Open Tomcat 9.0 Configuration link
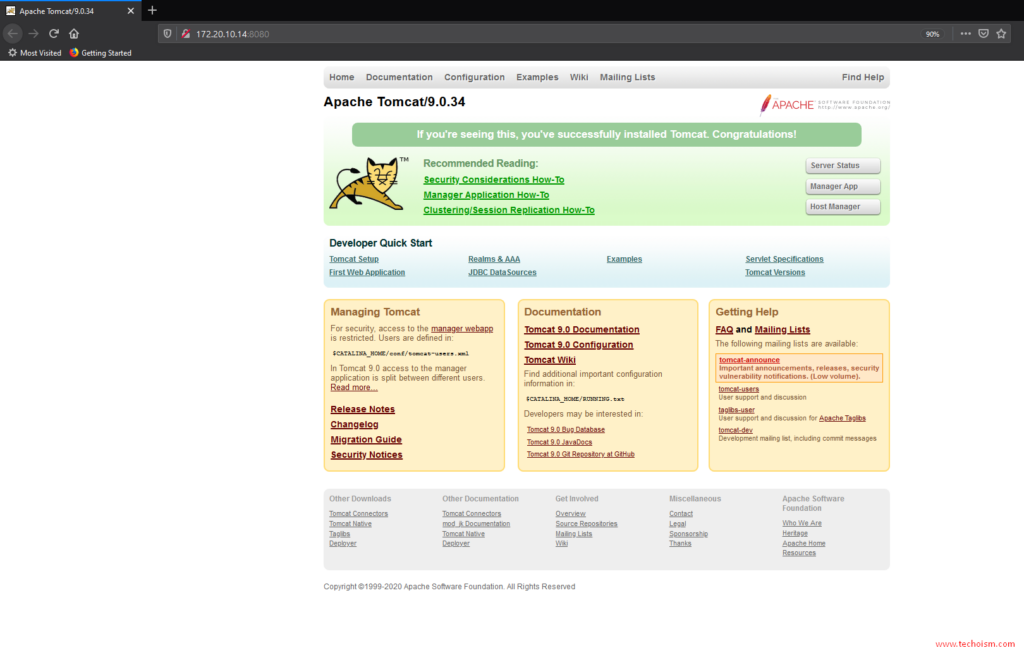This screenshot has height=655, width=1024. point(579,345)
